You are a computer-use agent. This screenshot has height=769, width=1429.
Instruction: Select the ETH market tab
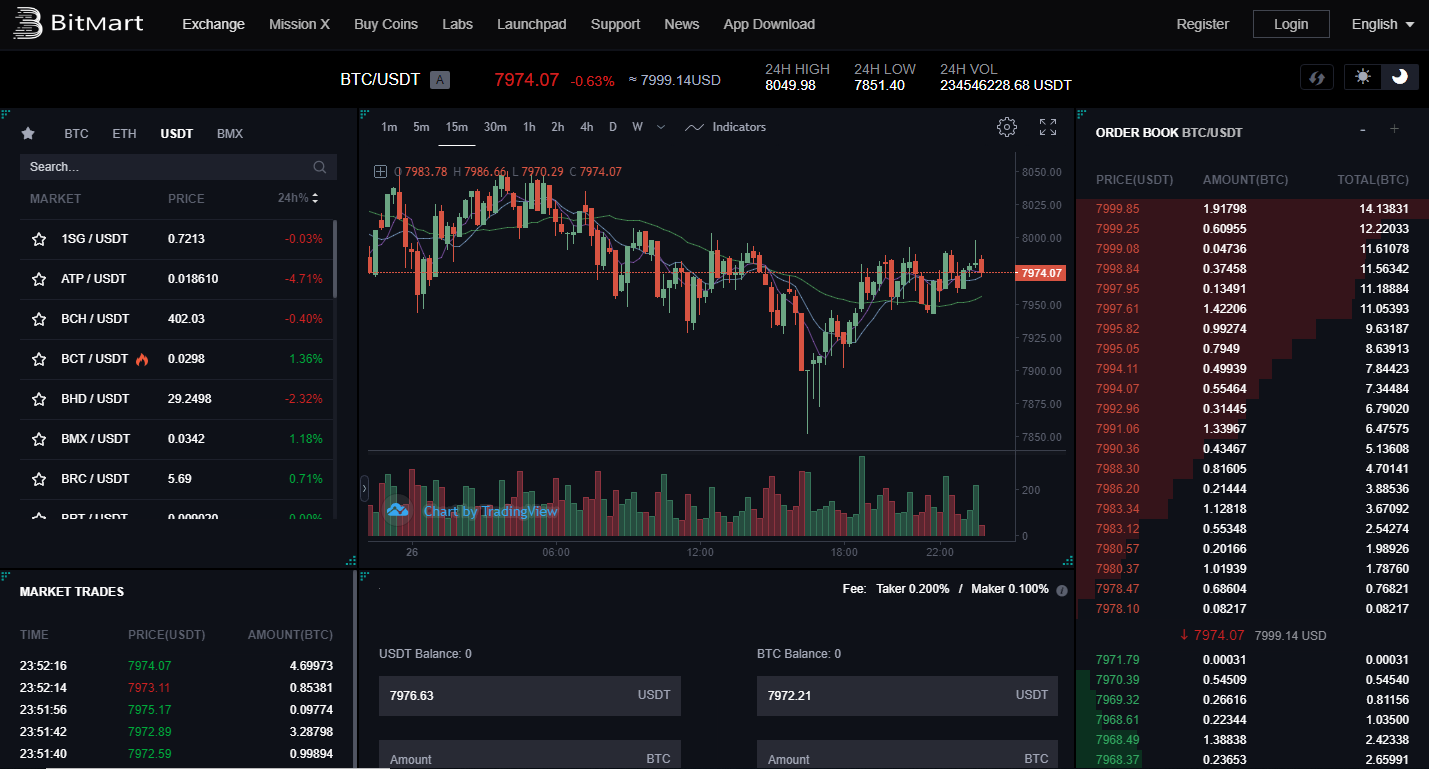coord(124,134)
